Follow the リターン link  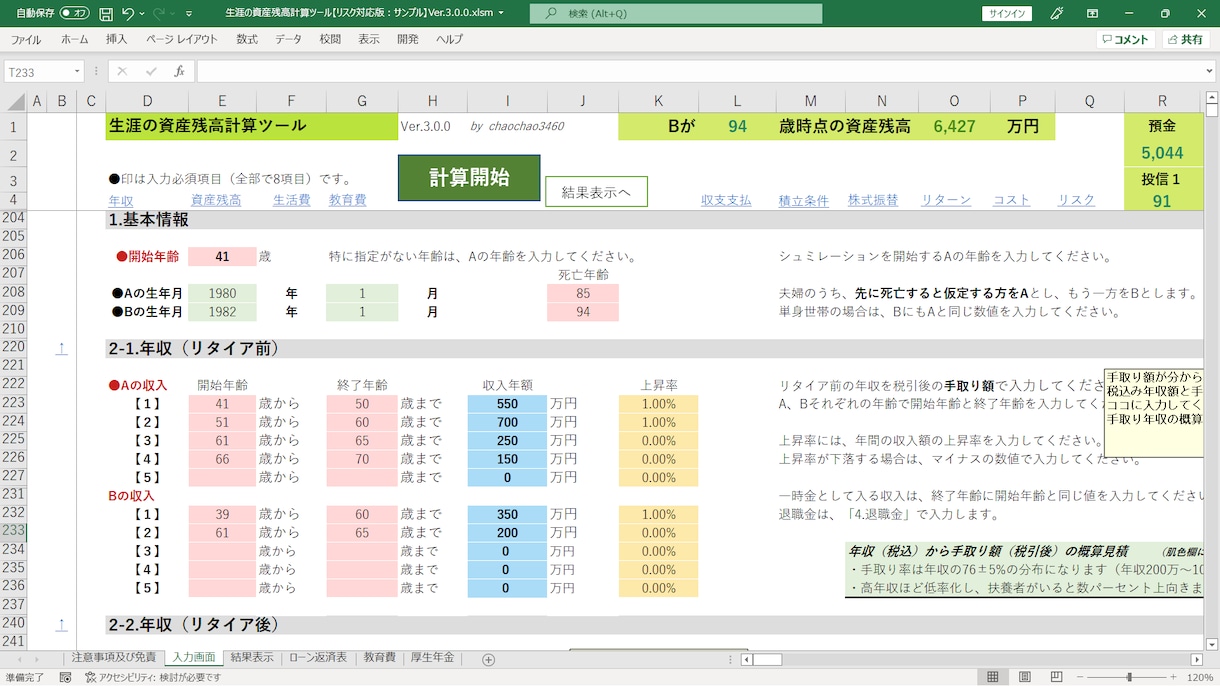click(x=945, y=200)
